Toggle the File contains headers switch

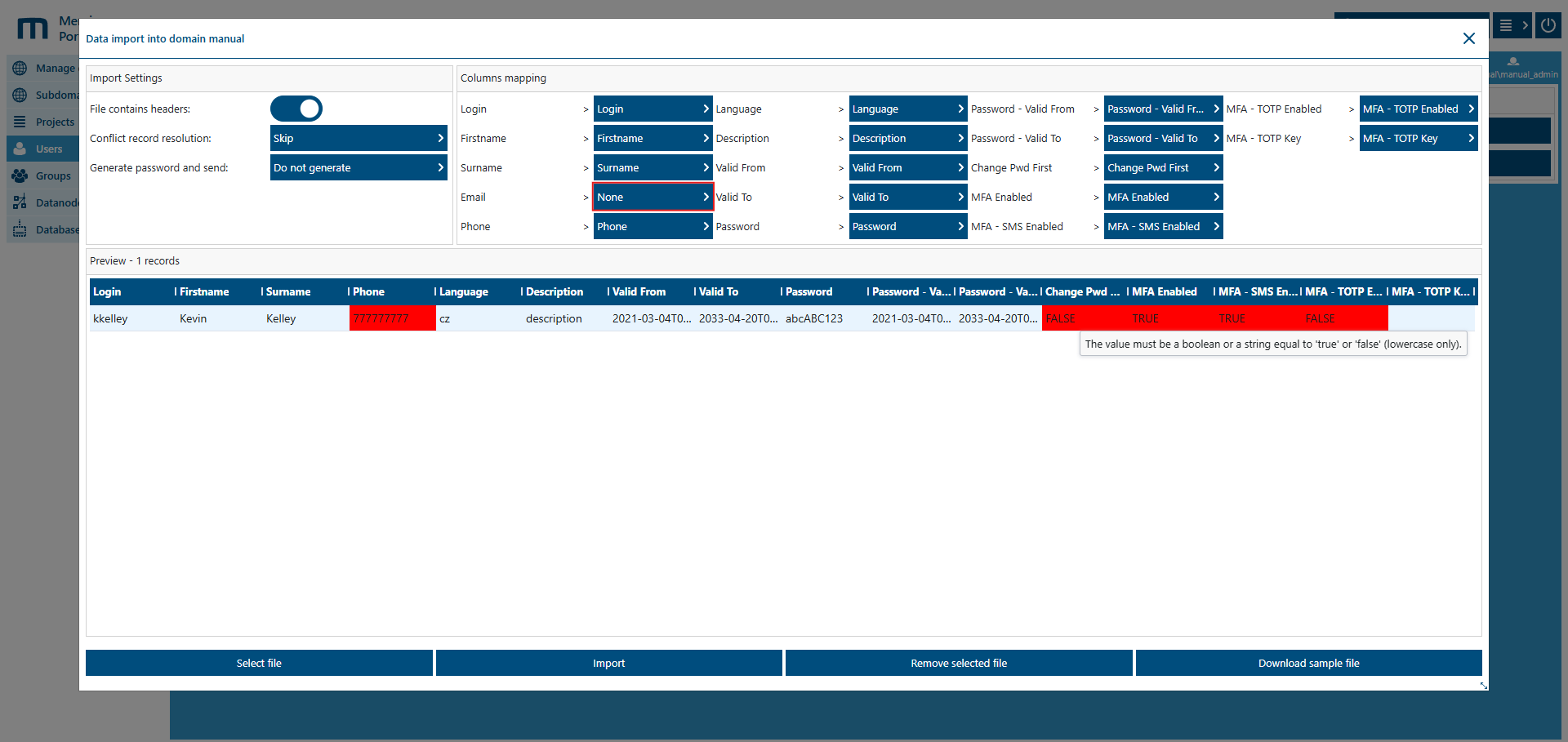coord(296,109)
